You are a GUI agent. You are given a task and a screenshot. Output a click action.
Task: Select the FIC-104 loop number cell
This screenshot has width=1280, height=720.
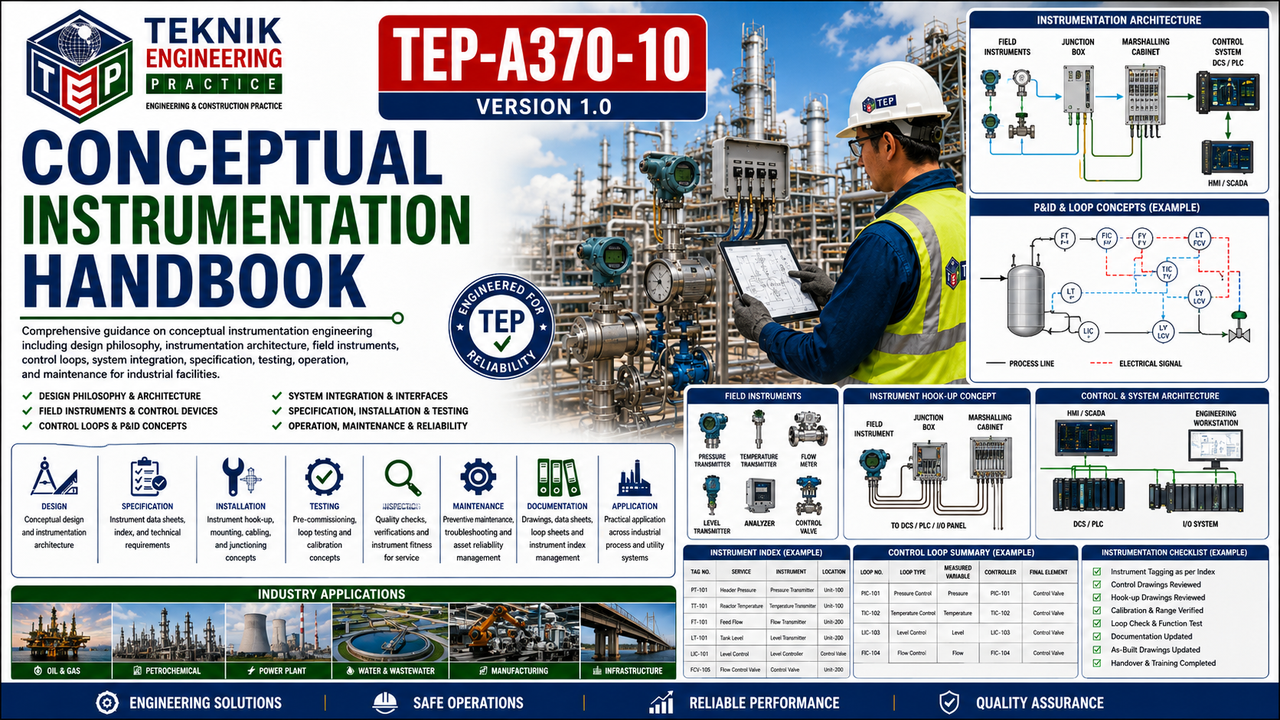tap(872, 652)
